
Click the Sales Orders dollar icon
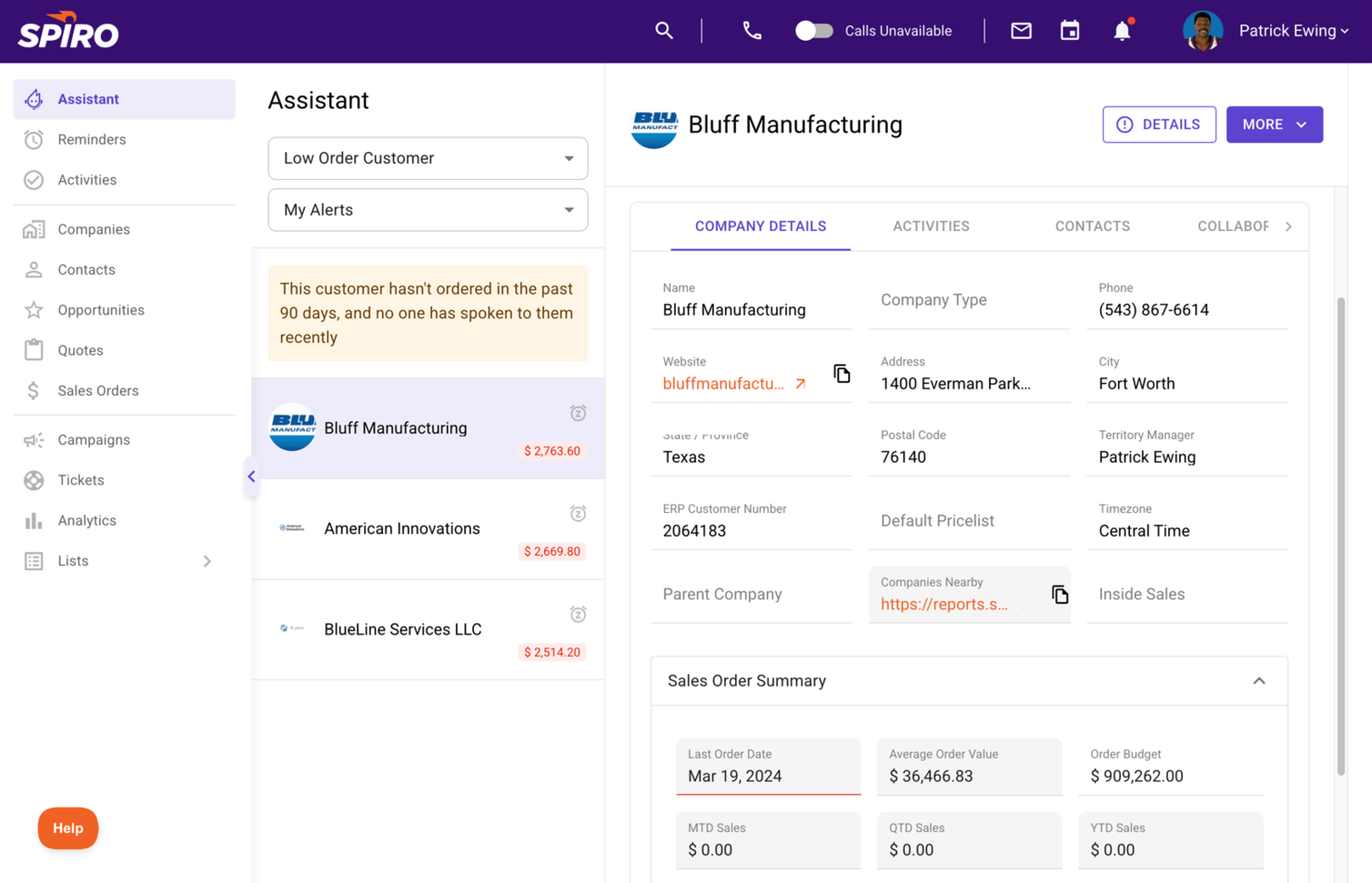[x=34, y=390]
